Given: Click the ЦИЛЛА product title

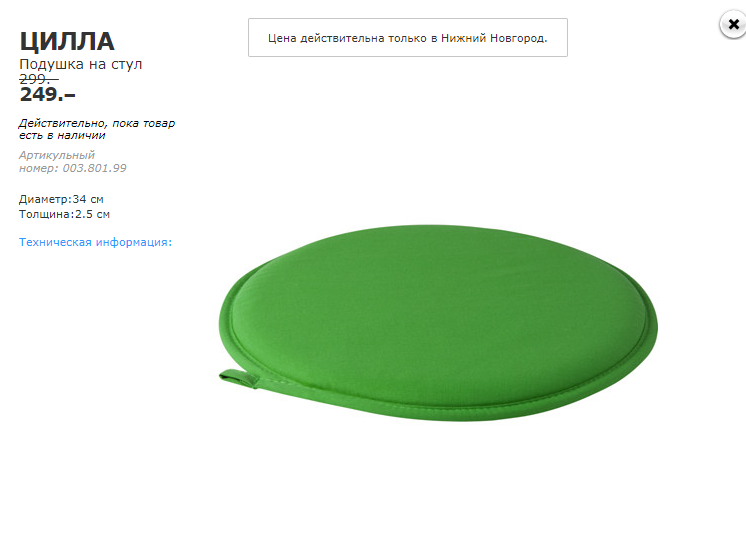Looking at the screenshot, I should [67, 41].
